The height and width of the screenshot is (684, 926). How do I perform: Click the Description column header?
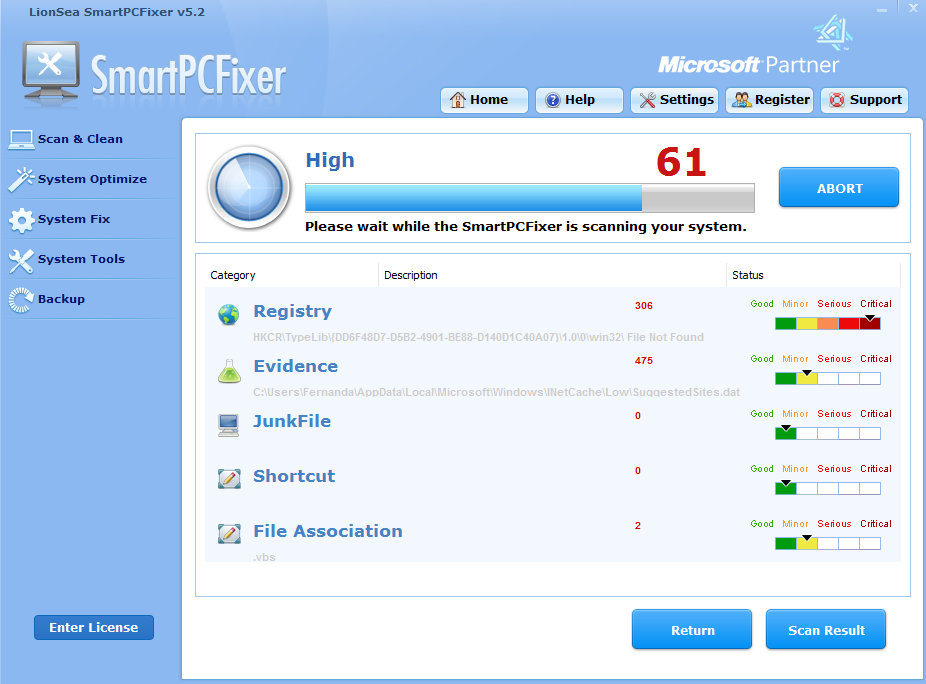coord(552,275)
